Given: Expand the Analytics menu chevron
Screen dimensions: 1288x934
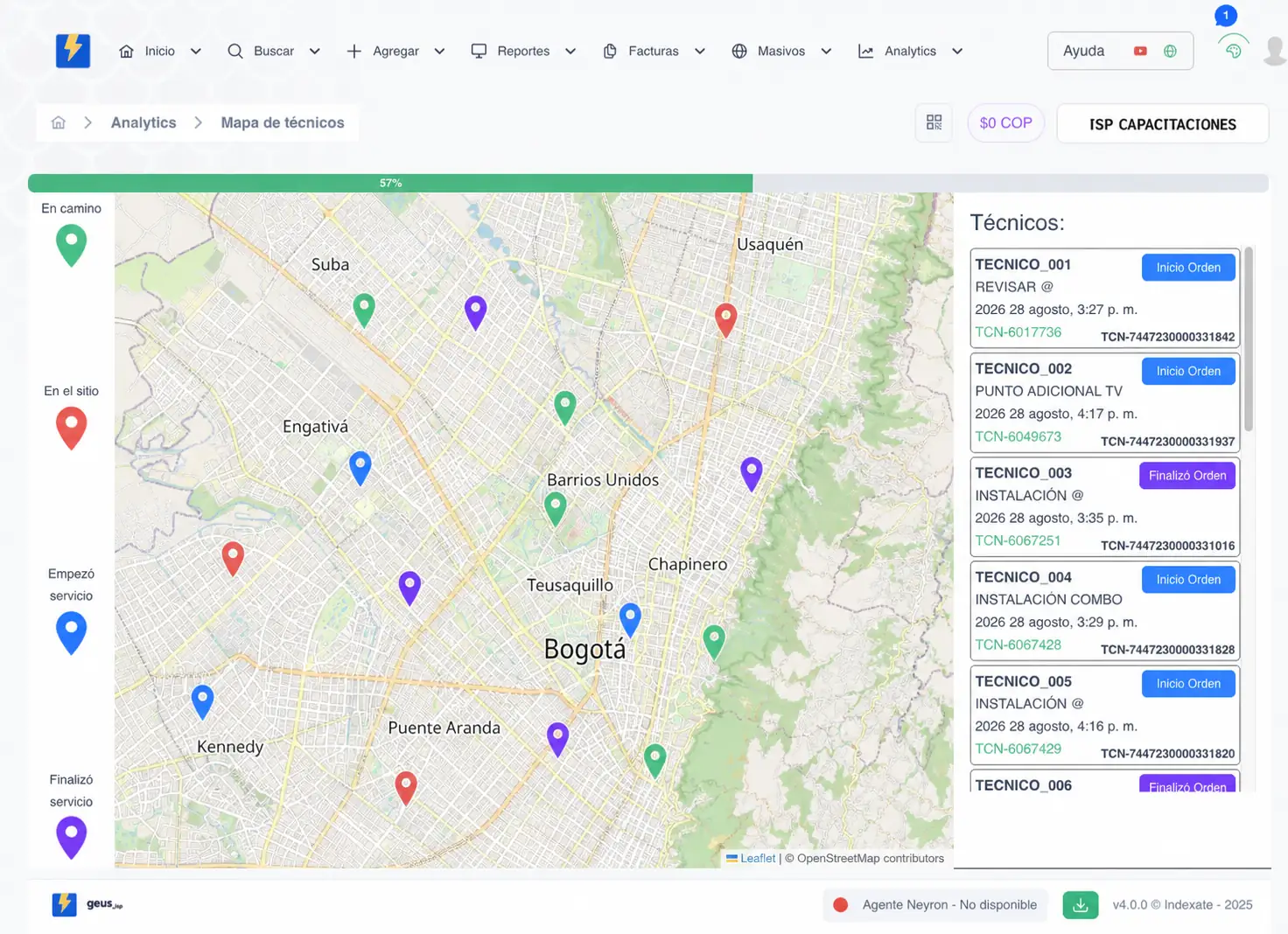Looking at the screenshot, I should (957, 52).
